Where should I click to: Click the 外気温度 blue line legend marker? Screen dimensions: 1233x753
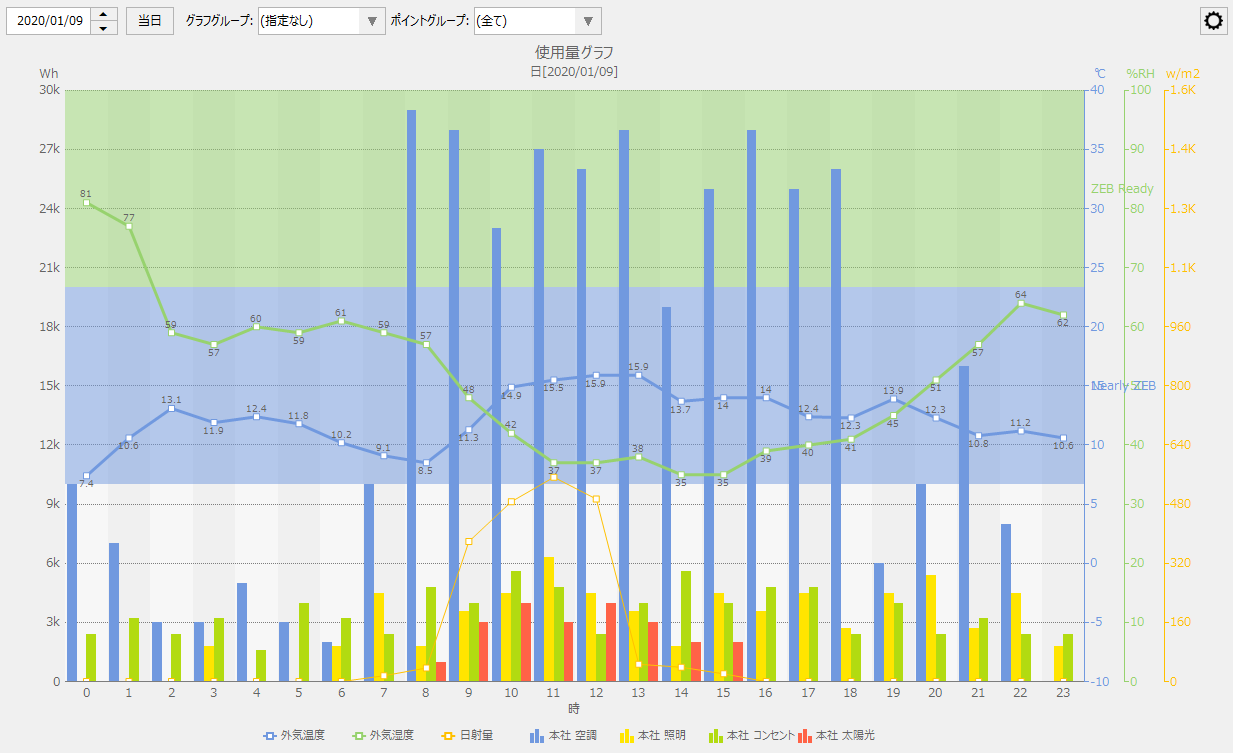[269, 736]
